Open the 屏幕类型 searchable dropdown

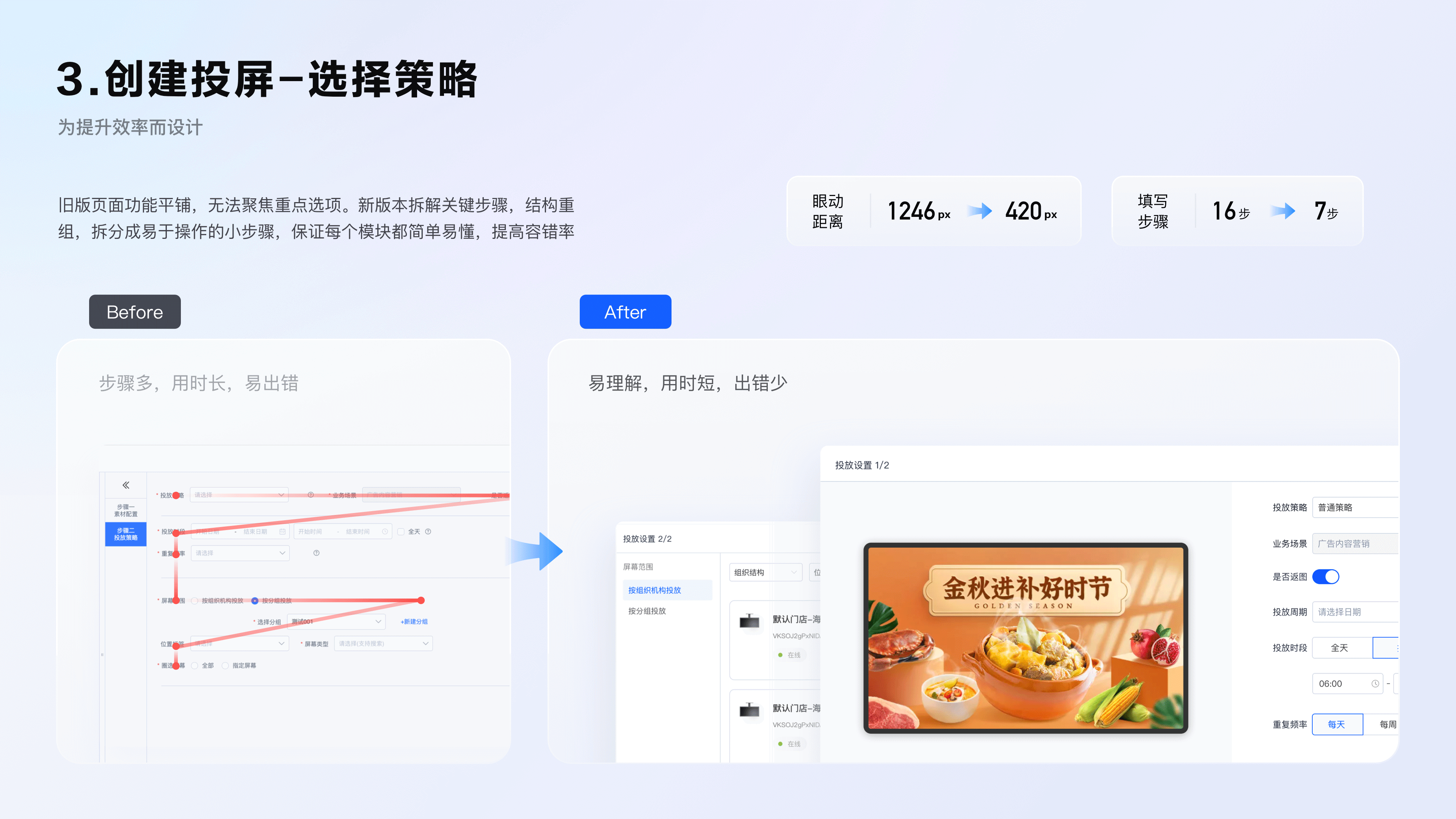click(x=383, y=643)
